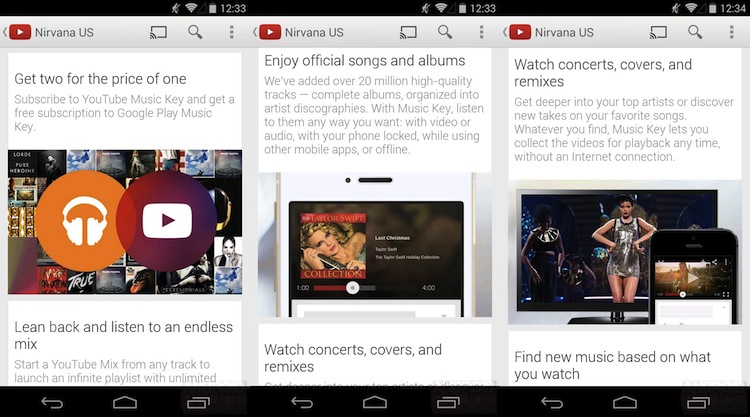Image resolution: width=750 pixels, height=417 pixels.
Task: Tap Android home button on right screen
Action: pyautogui.click(x=625, y=403)
